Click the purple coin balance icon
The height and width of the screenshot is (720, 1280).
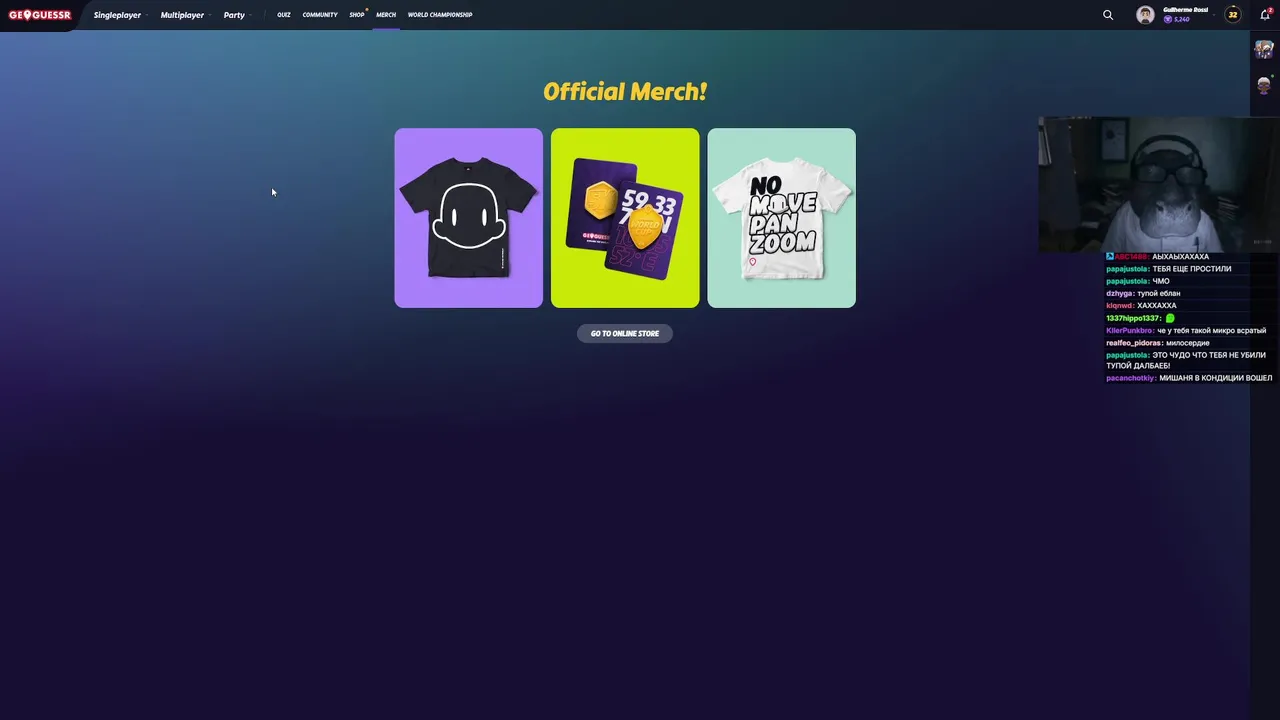[x=1167, y=19]
